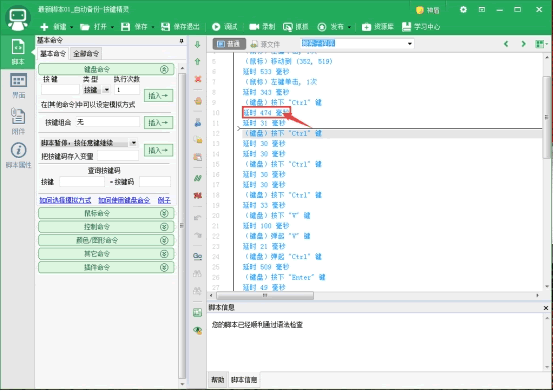Click the 把按键码存入变量 input field

click(118, 156)
